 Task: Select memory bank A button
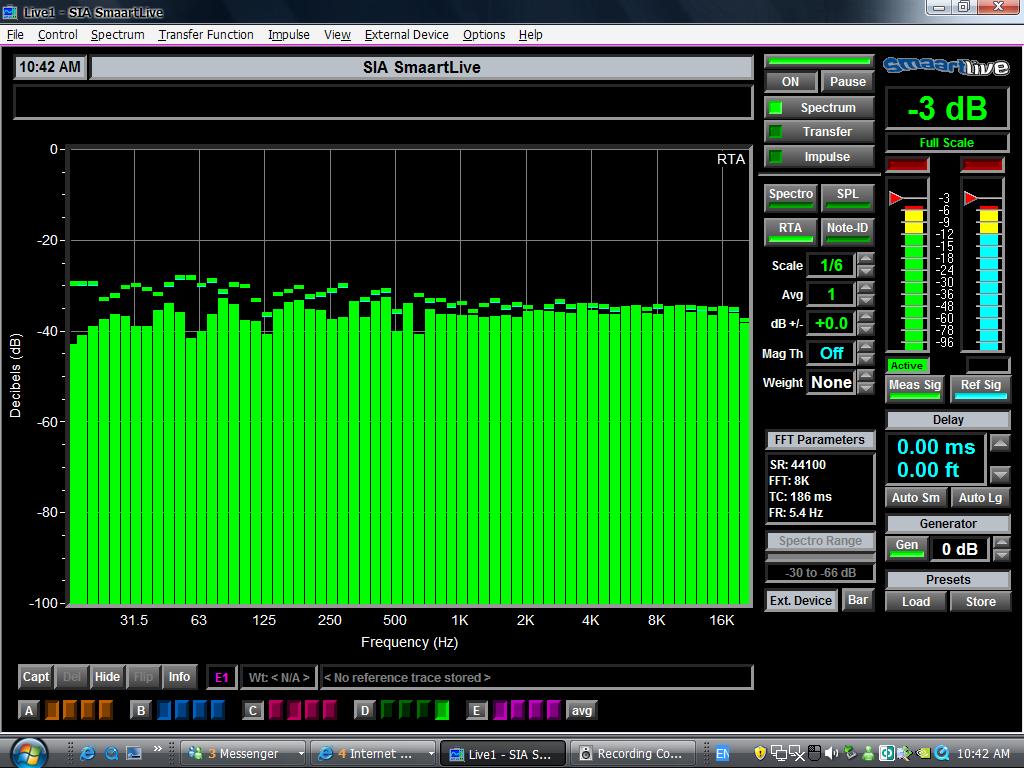[x=29, y=711]
